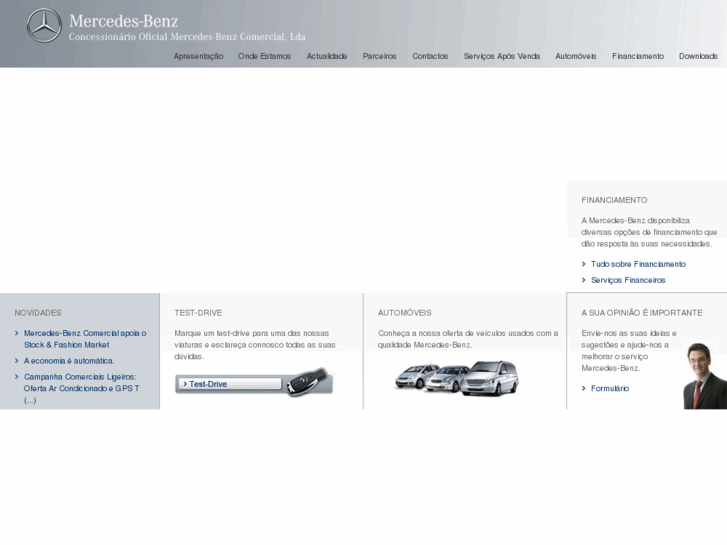Screen dimensions: 727x545
Task: Open the Apresentação menu item
Action: pos(198,56)
